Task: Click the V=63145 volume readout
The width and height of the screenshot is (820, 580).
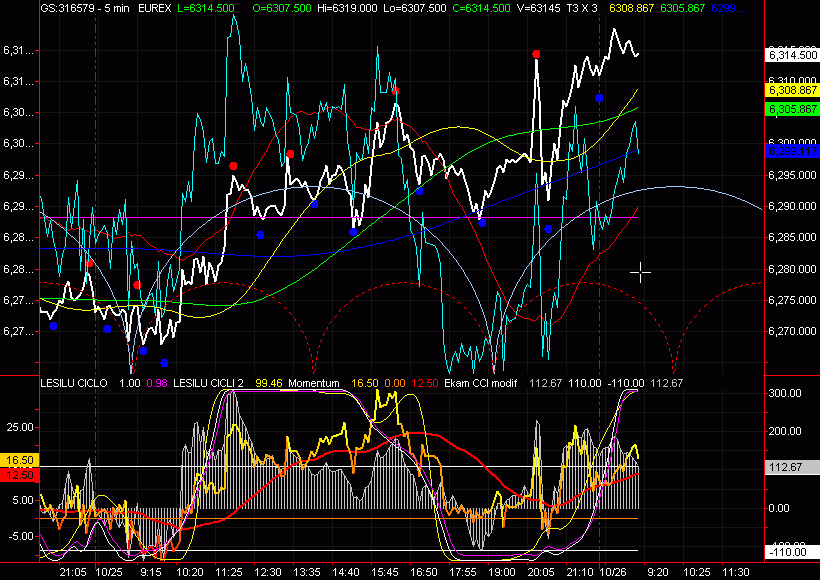Action: (538, 9)
